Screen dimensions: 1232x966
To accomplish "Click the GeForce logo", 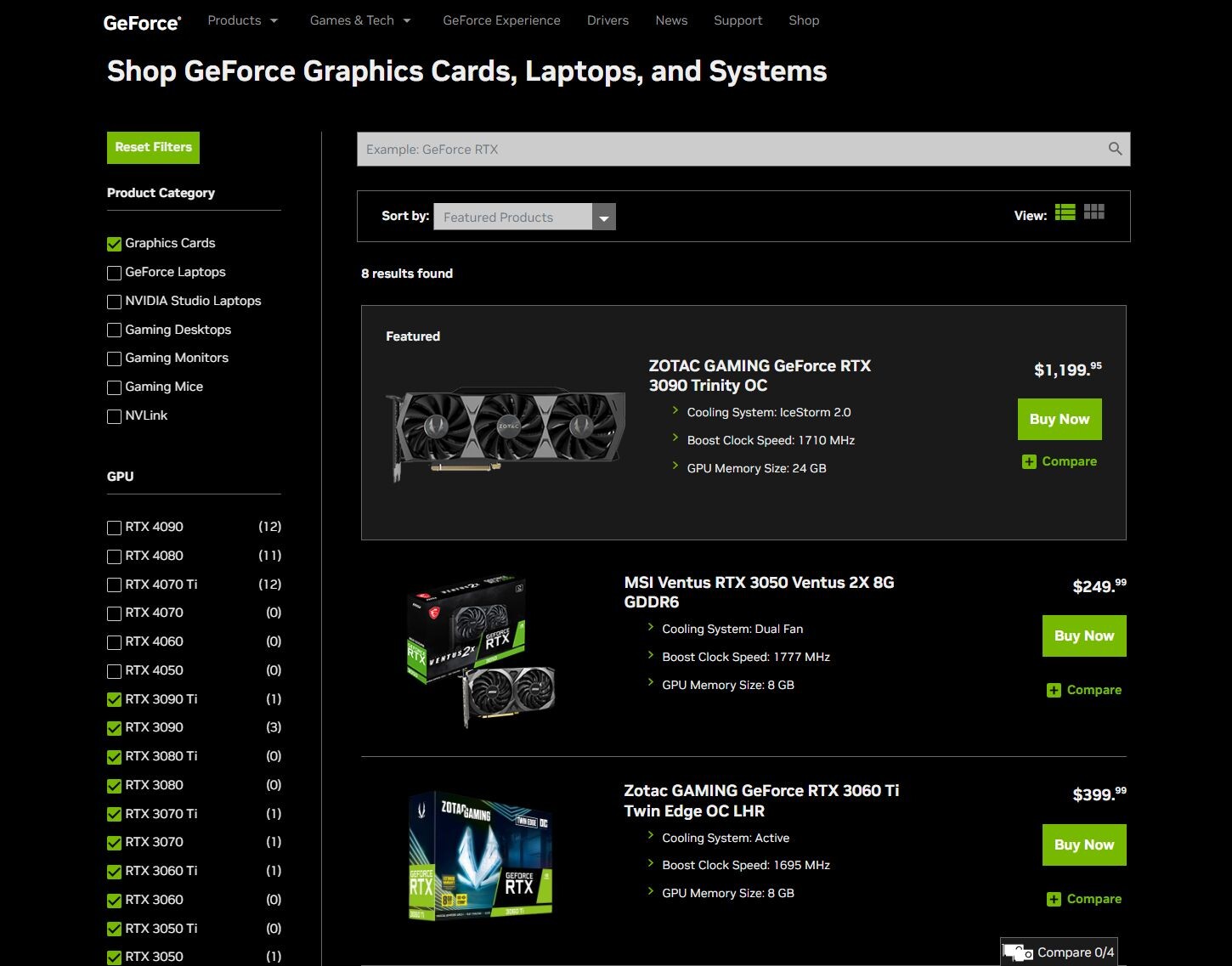I will point(142,23).
